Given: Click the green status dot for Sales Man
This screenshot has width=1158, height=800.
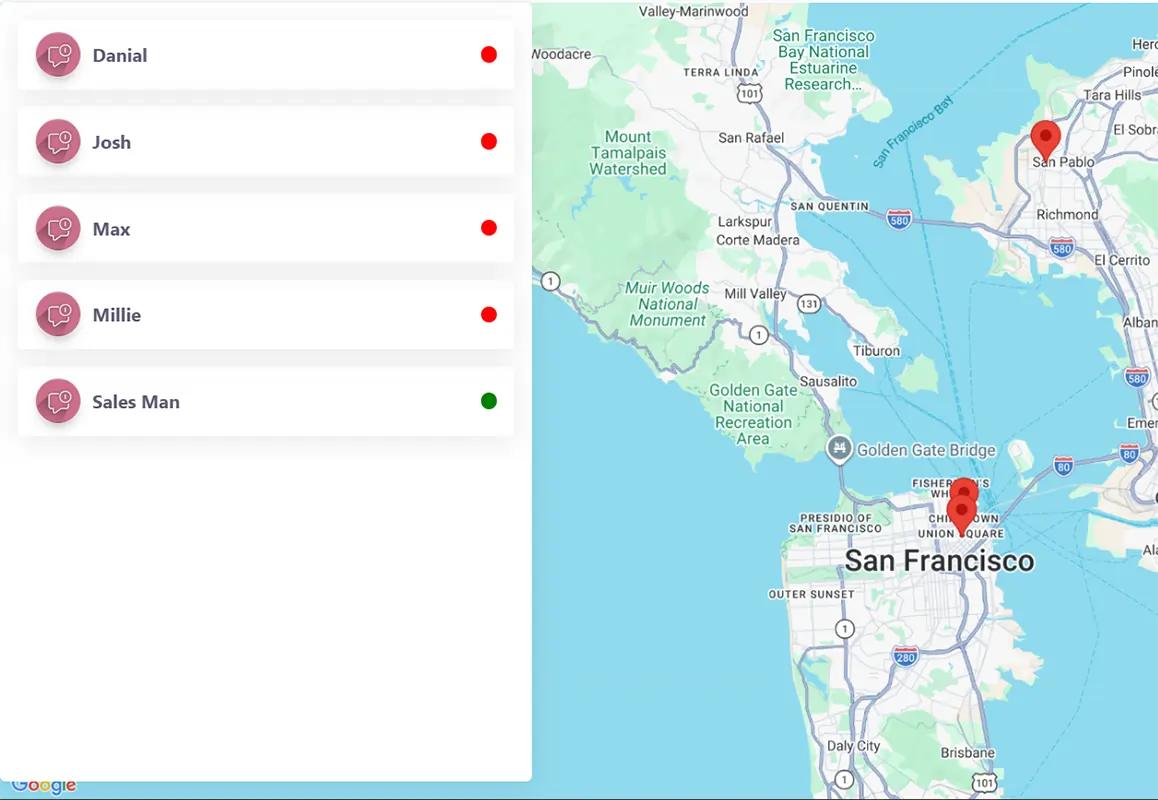Looking at the screenshot, I should point(489,401).
